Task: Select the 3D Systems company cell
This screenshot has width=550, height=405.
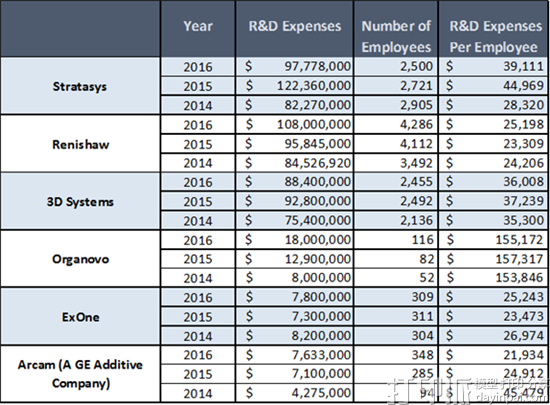Action: pos(80,202)
